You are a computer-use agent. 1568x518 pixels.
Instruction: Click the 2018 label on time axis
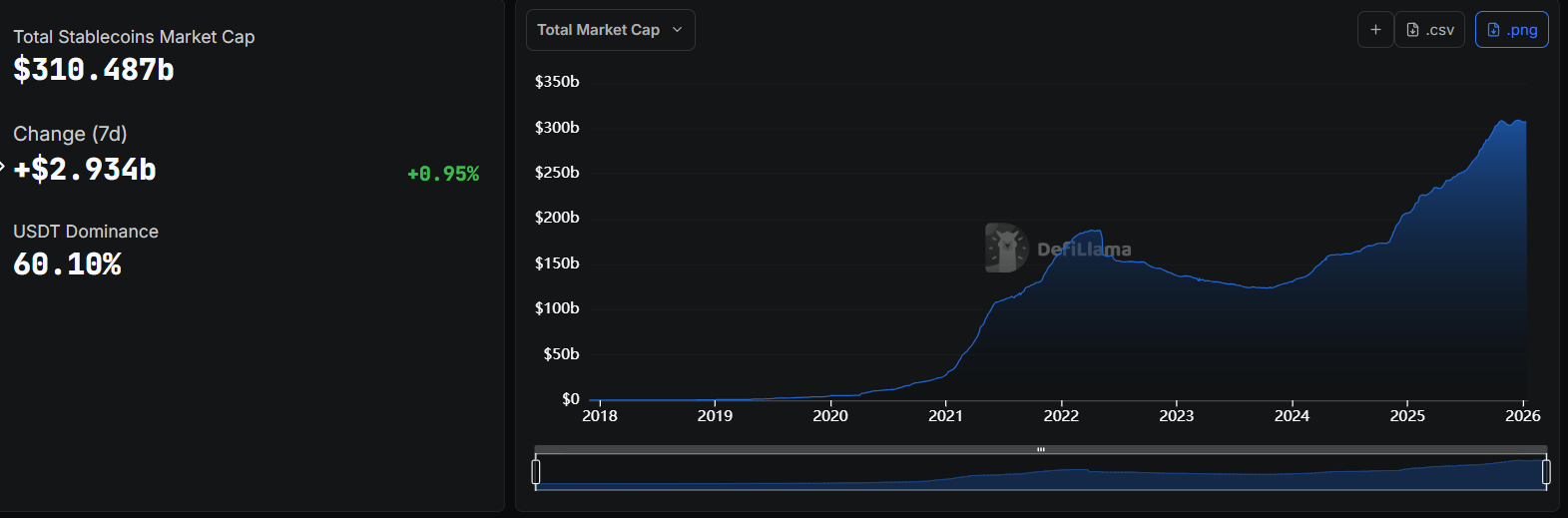coord(600,416)
